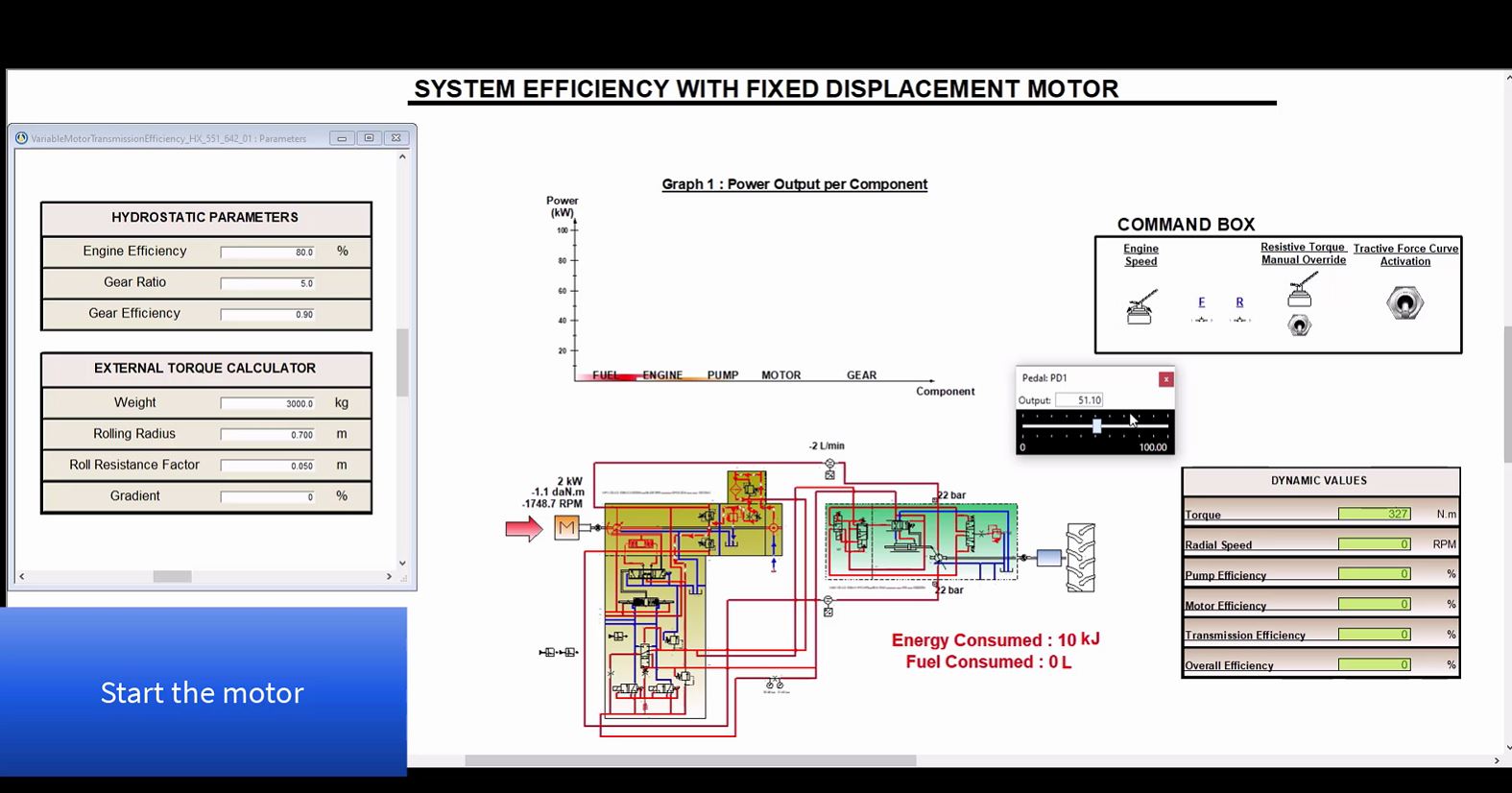This screenshot has width=1512, height=793.
Task: Click the MOTOR label on the graph axis
Action: [780, 375]
